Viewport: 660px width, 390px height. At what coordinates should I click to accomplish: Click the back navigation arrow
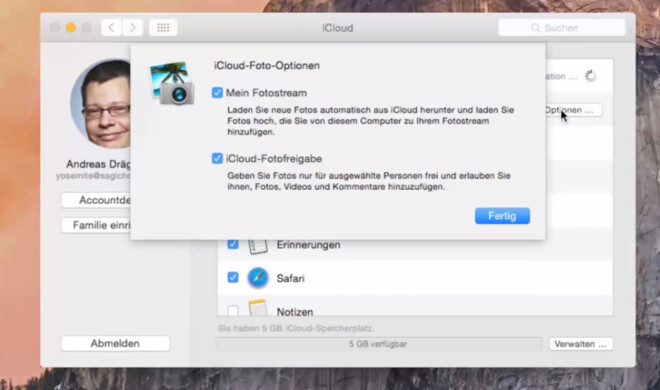(x=111, y=28)
